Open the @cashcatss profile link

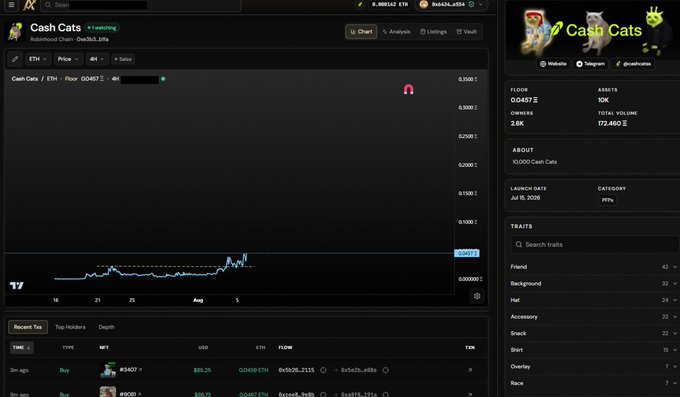(x=633, y=64)
